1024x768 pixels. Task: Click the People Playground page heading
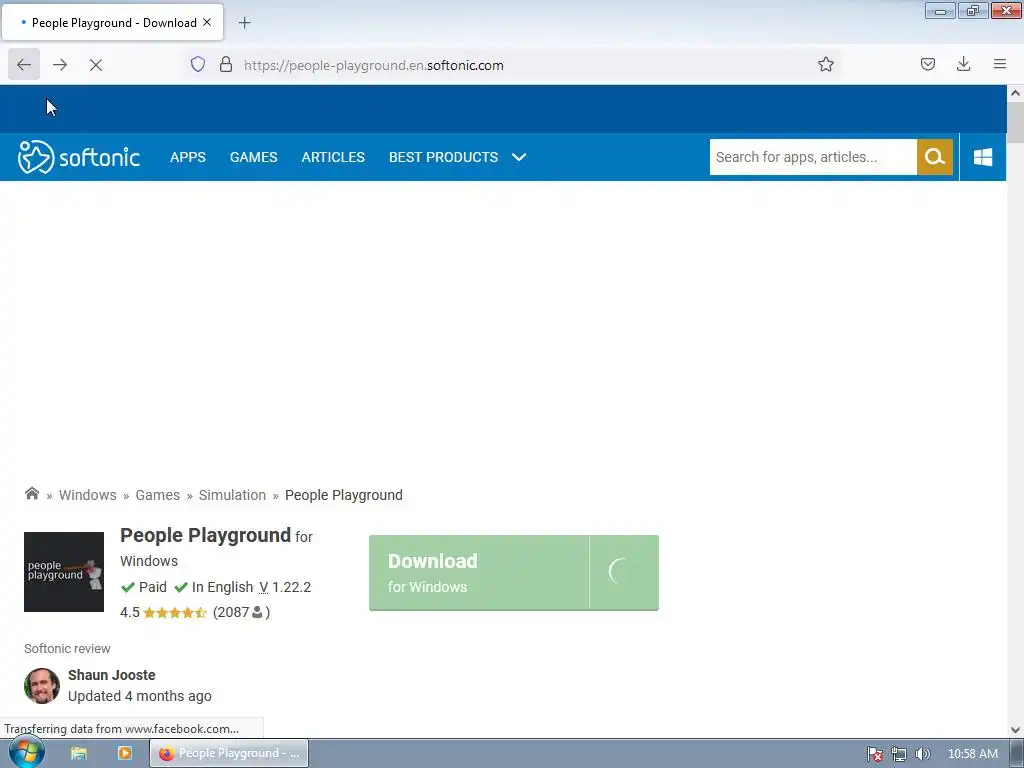coord(205,535)
